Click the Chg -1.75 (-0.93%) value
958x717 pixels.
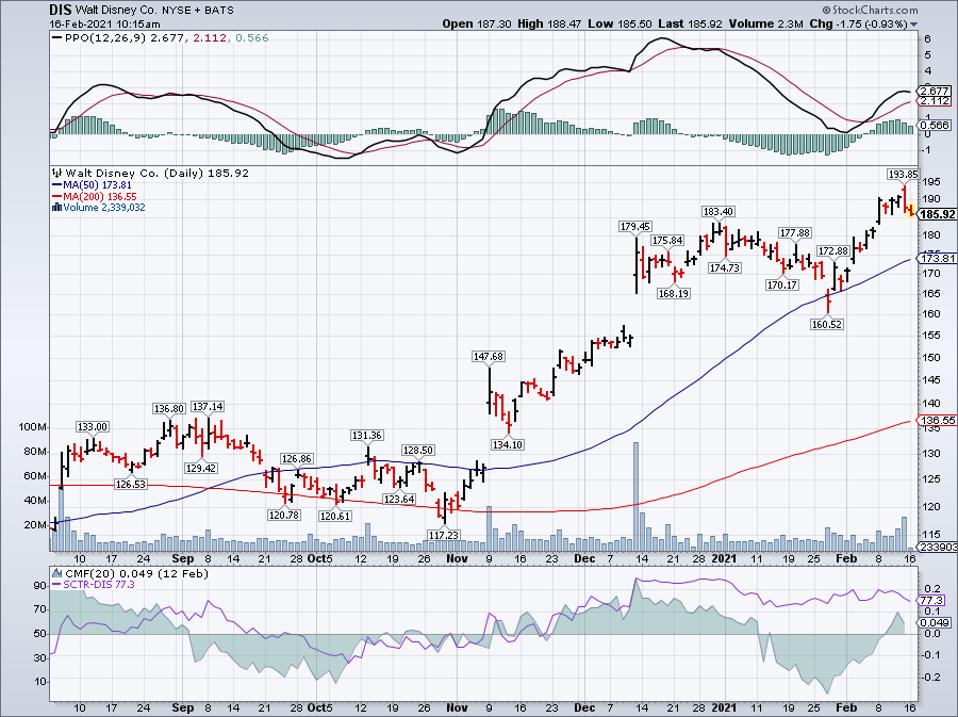[x=858, y=24]
